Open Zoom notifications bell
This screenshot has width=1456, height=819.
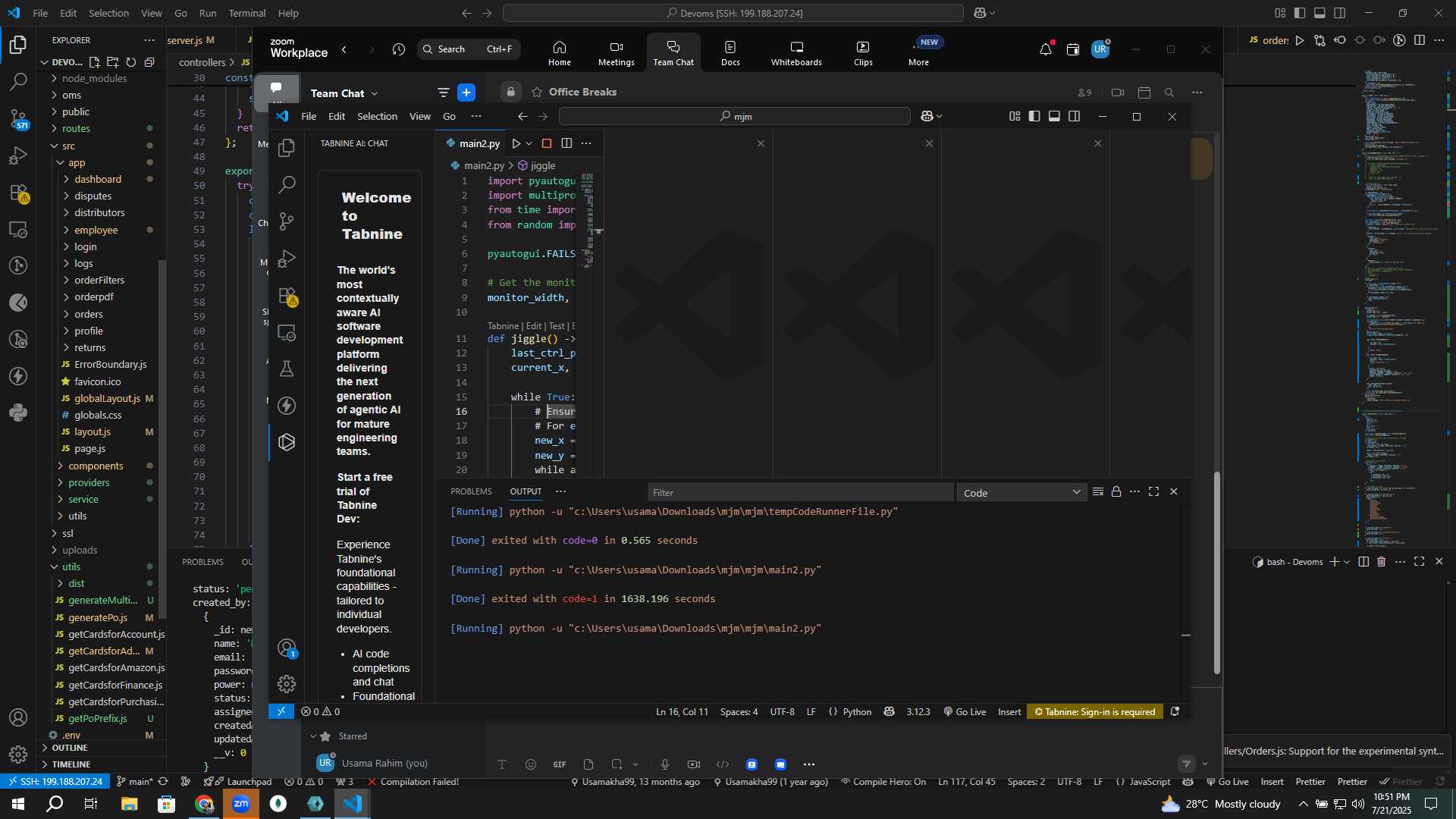click(1046, 49)
